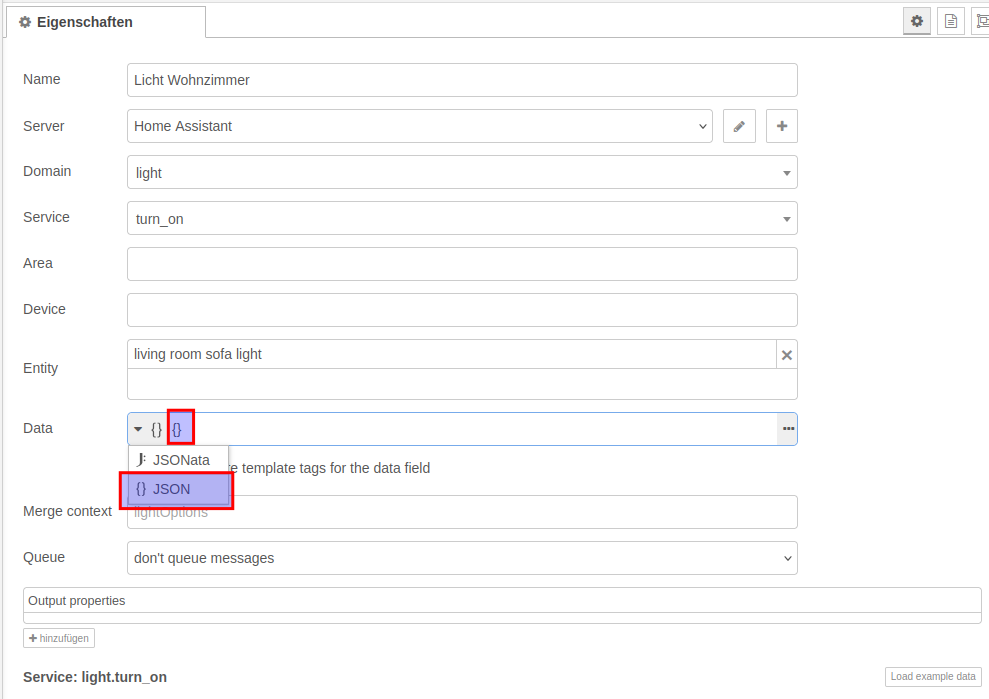Choose JSONata from the type menu
Screen dimensions: 989x699
click(179, 460)
